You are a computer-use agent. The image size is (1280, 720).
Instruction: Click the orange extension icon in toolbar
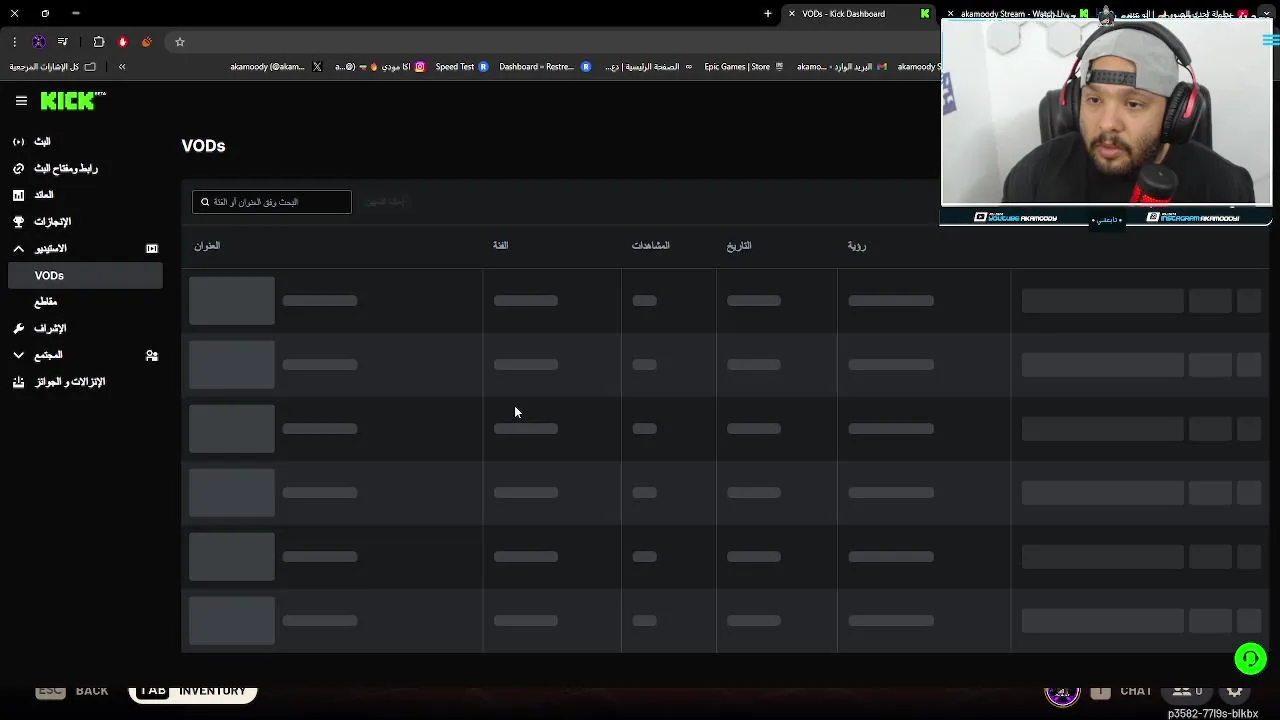tap(147, 42)
